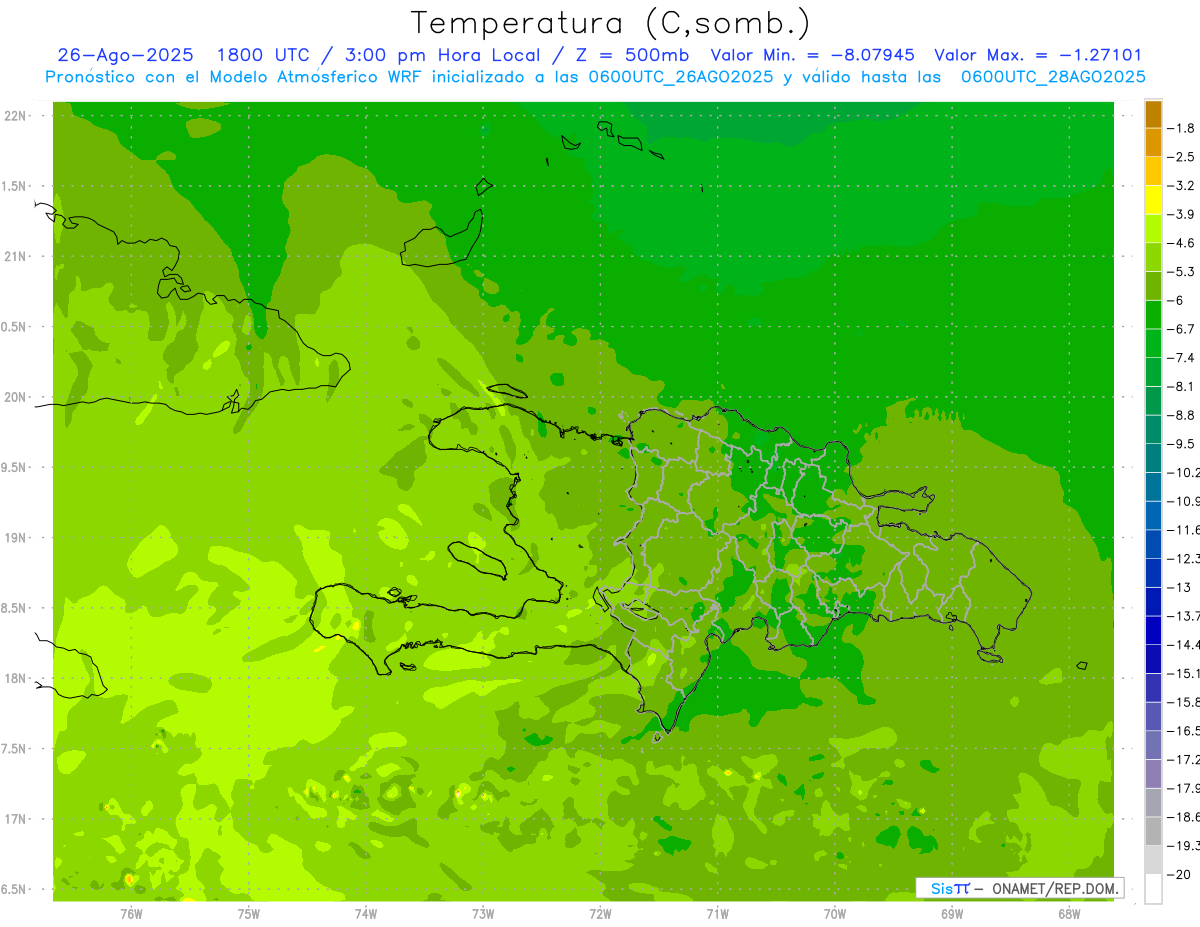Select the valid-until time '0600UTC_28AGO2025'
The image size is (1200, 927).
(1053, 77)
